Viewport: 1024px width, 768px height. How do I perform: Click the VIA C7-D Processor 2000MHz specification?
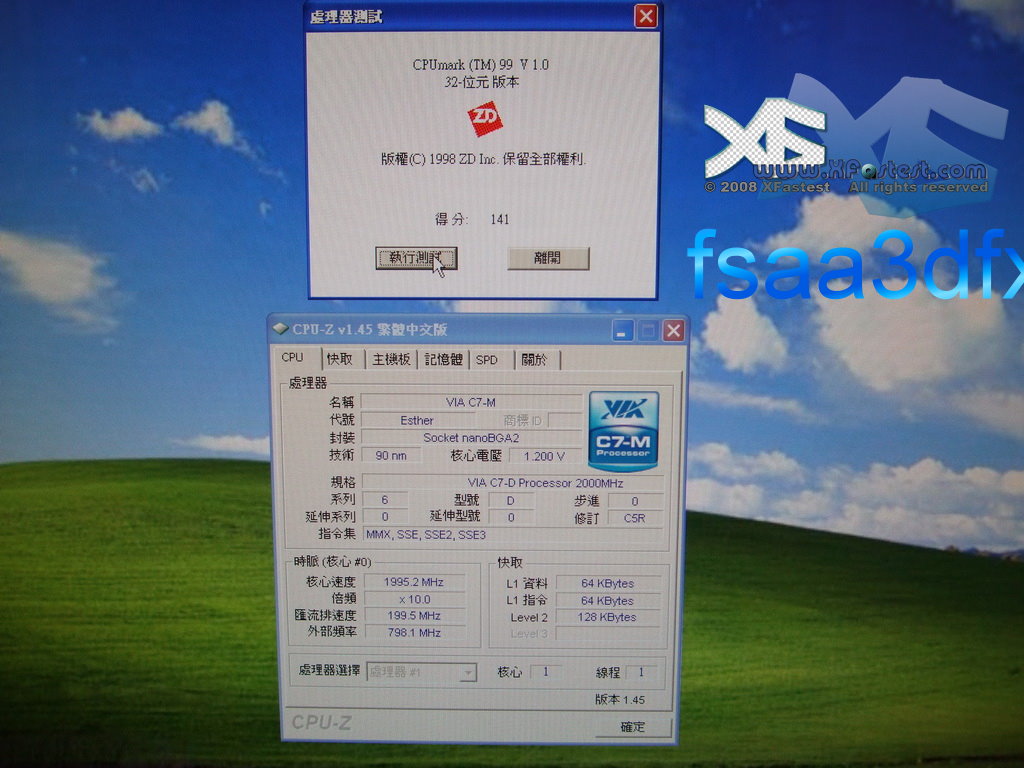click(x=513, y=483)
